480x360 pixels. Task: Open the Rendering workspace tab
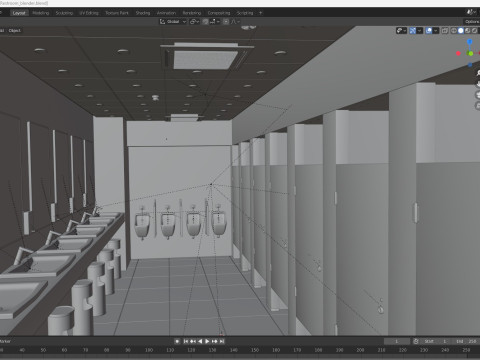[x=192, y=13]
